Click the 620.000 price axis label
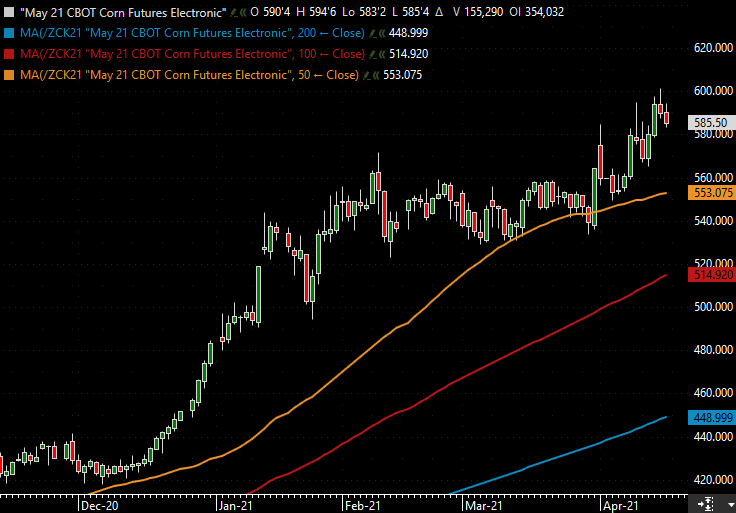Screen dimensions: 736x513 pyautogui.click(x=713, y=48)
